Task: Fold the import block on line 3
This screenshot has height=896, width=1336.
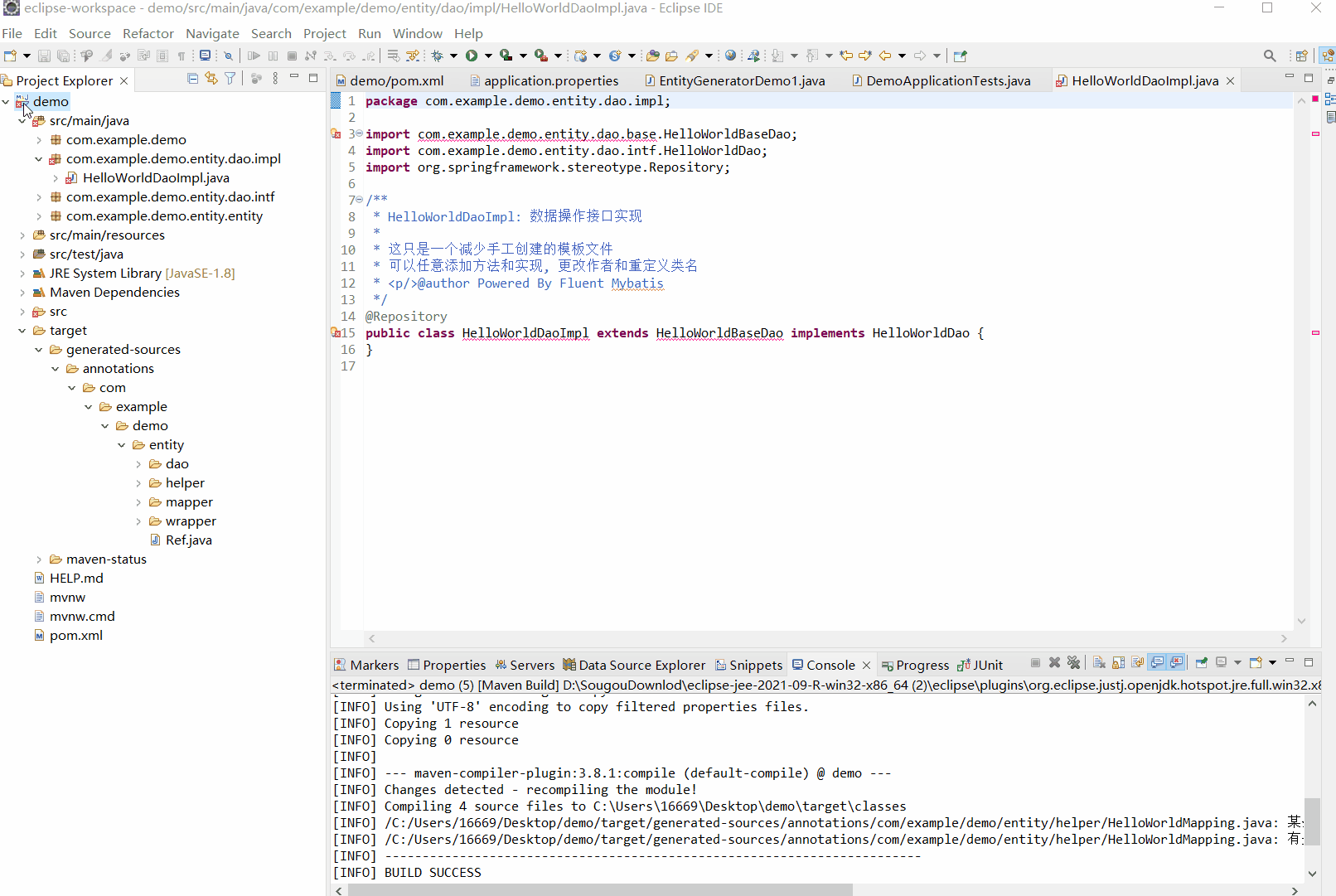Action: [359, 133]
